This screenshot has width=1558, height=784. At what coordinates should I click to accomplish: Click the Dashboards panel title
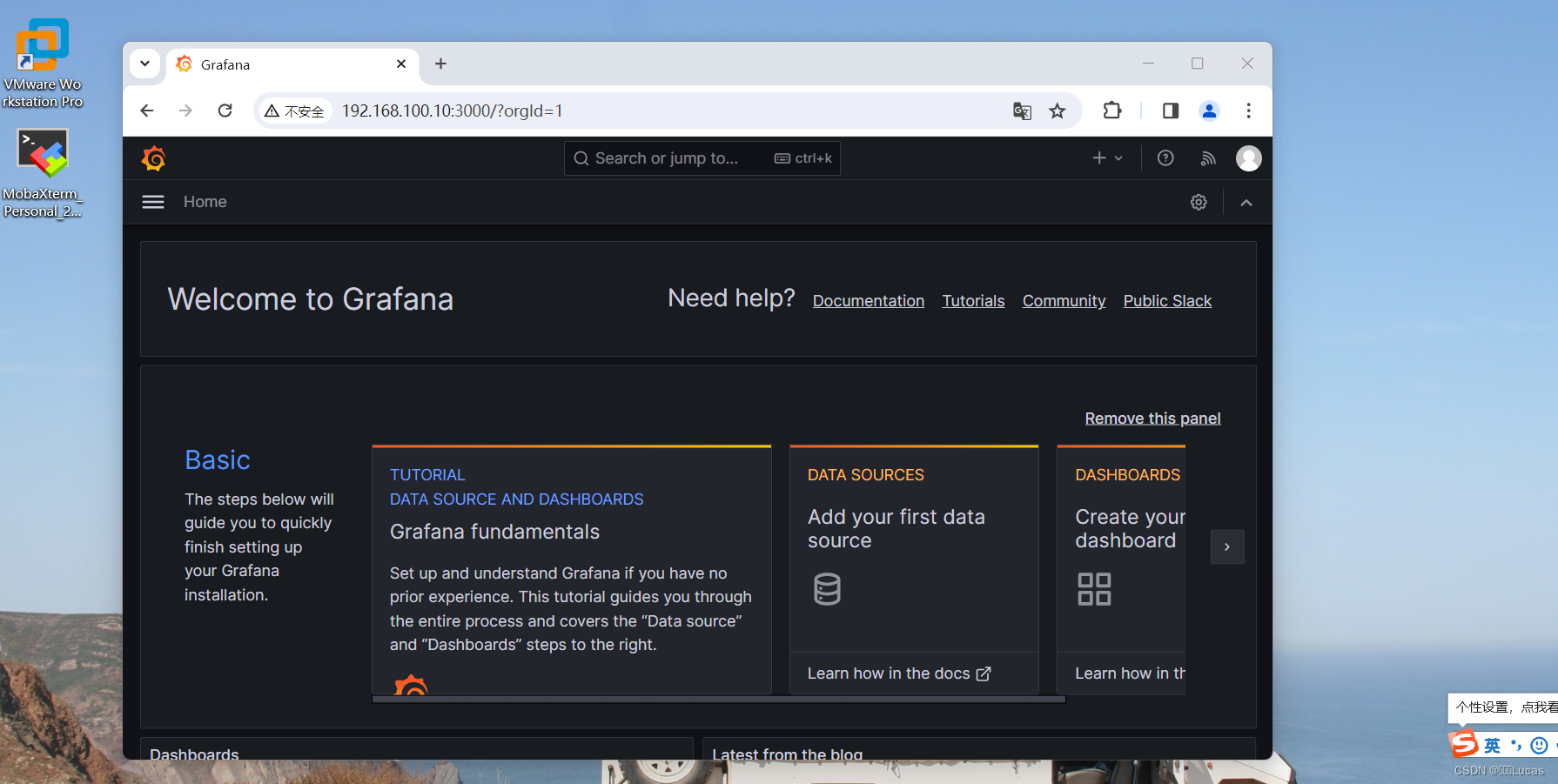click(x=194, y=754)
